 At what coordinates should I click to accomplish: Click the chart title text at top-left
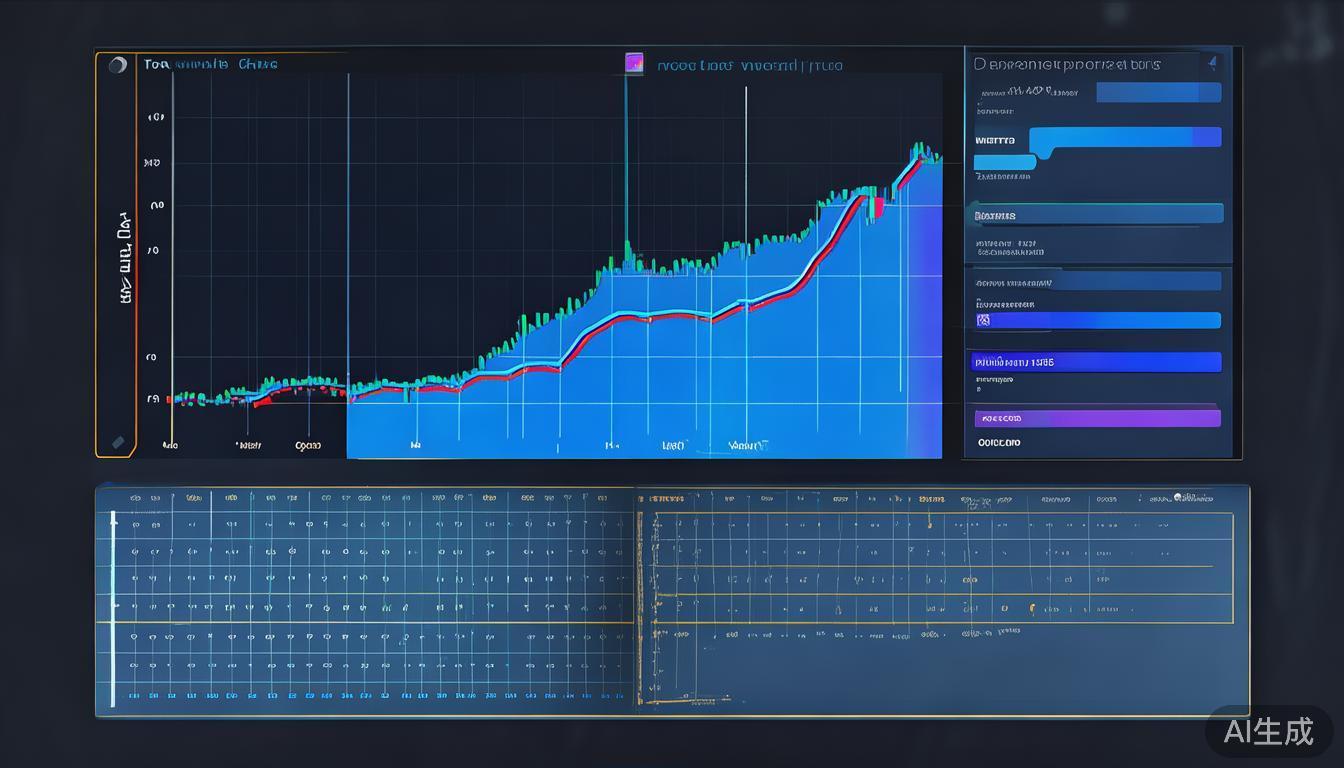point(211,65)
